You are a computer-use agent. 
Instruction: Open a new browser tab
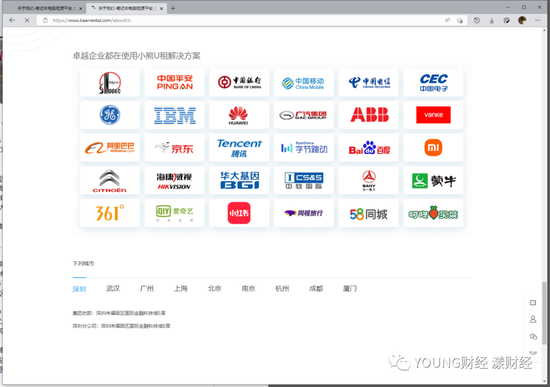tap(173, 8)
